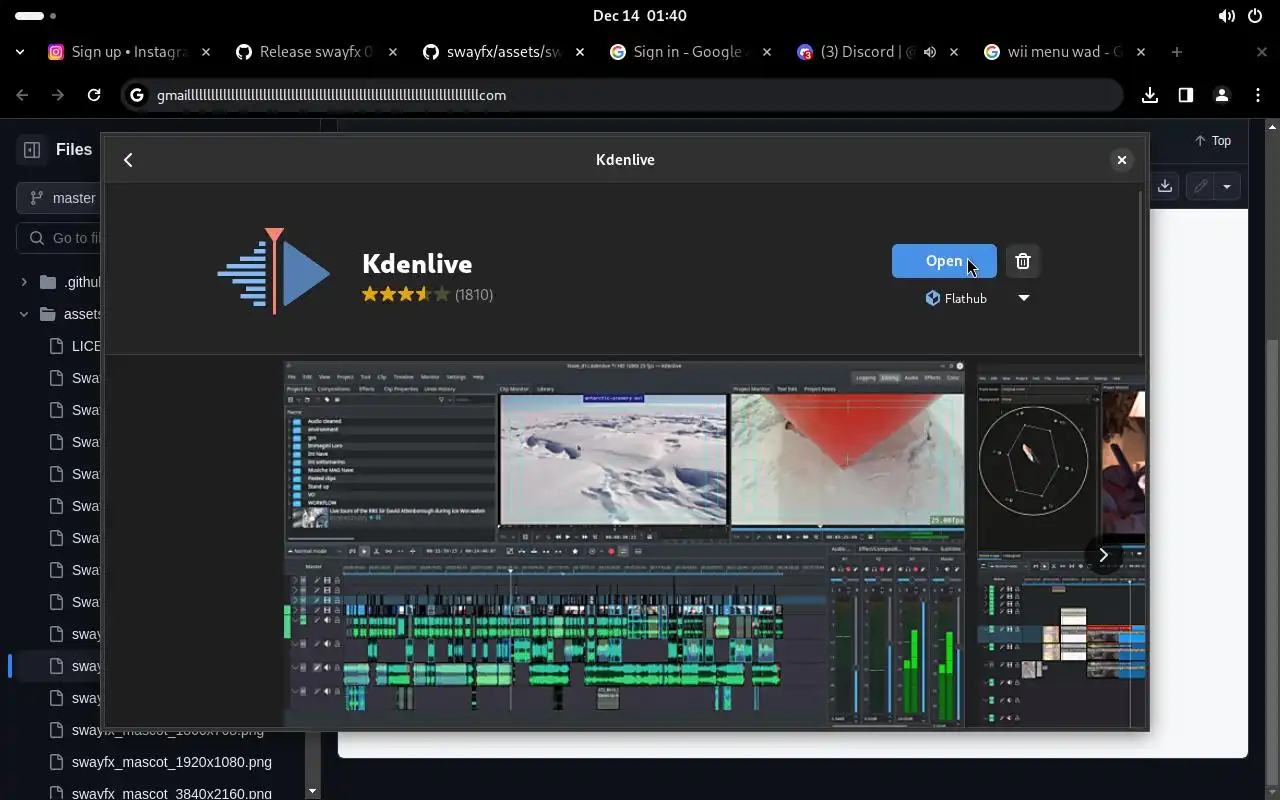Uninstall Kdenlive with the trash icon
The image size is (1280, 800).
pyautogui.click(x=1022, y=261)
